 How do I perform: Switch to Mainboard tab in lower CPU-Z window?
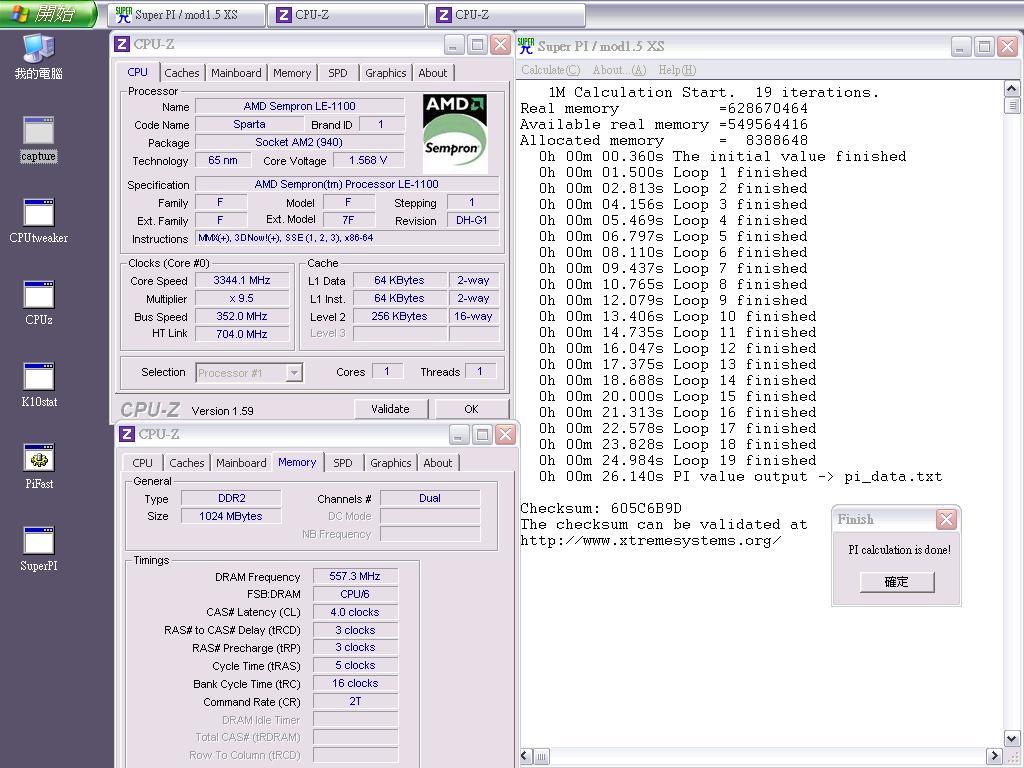241,463
